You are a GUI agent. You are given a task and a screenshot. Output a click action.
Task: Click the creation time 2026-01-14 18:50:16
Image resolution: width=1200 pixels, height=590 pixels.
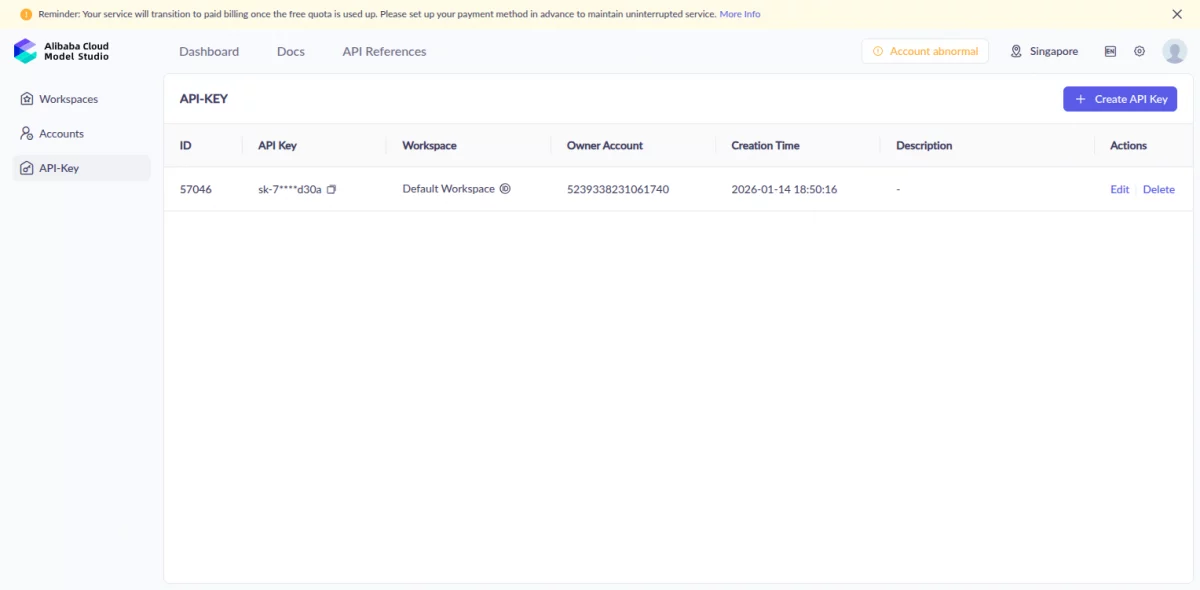click(784, 189)
